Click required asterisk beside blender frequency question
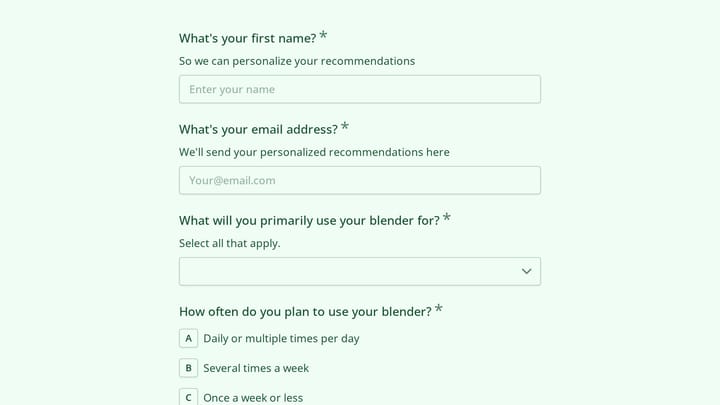Viewport: 720px width, 405px height. point(439,308)
